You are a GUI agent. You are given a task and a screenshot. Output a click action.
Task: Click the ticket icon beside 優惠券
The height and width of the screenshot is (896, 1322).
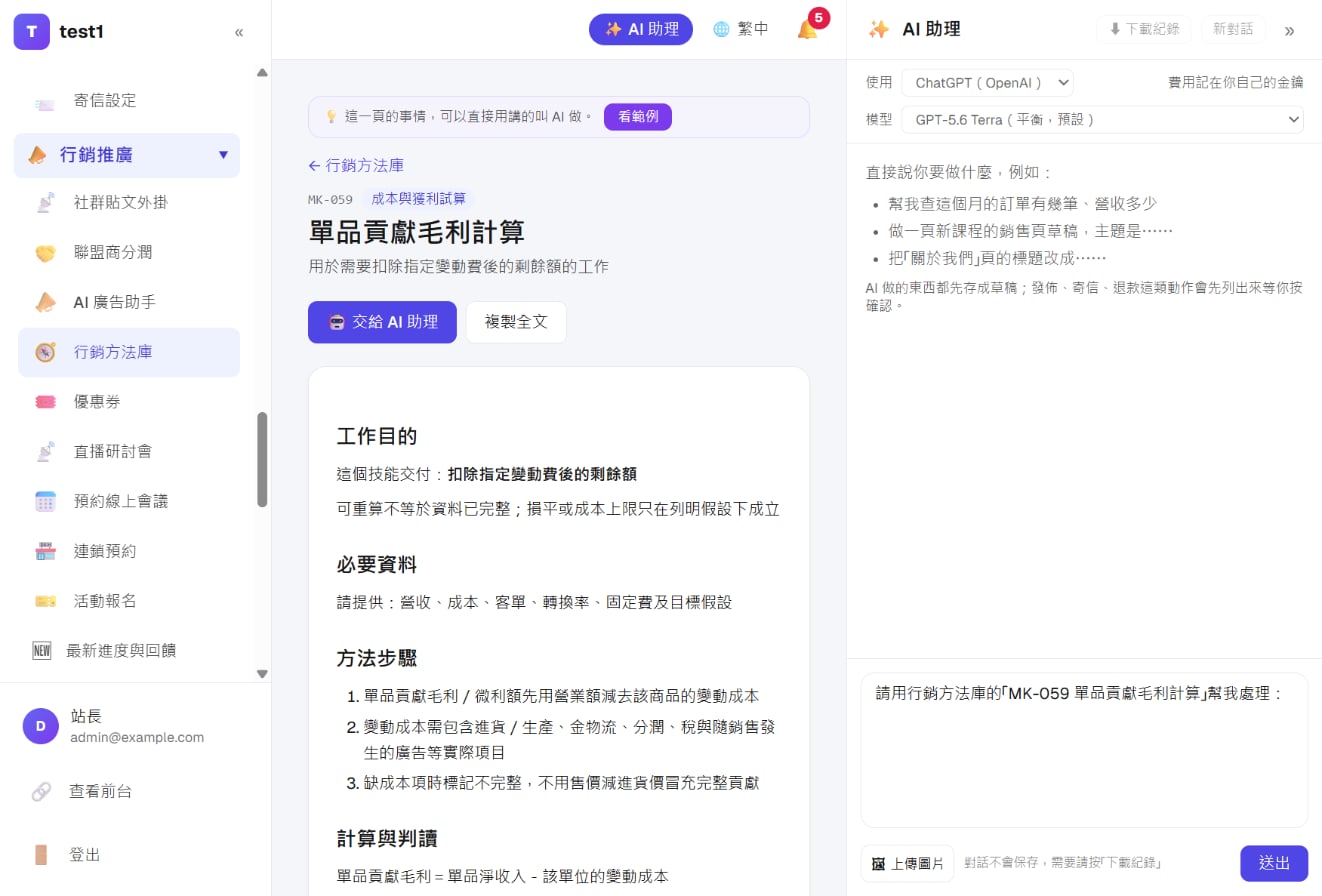coord(45,402)
